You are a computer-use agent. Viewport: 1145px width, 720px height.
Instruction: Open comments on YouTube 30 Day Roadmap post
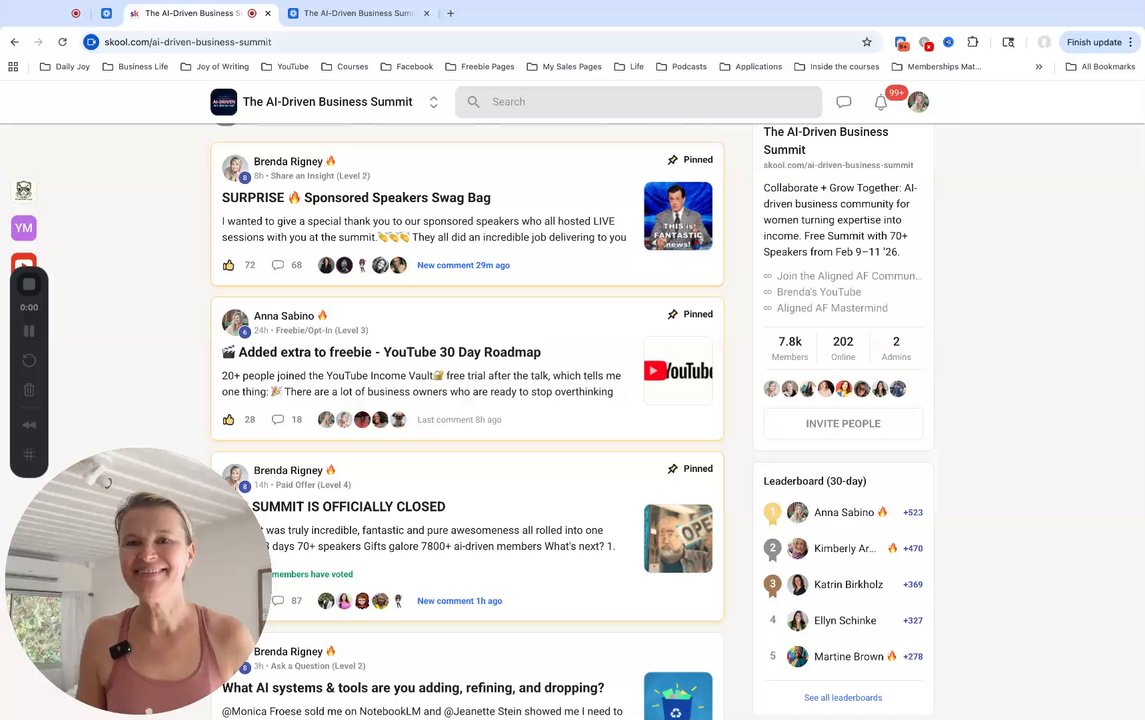pos(278,420)
